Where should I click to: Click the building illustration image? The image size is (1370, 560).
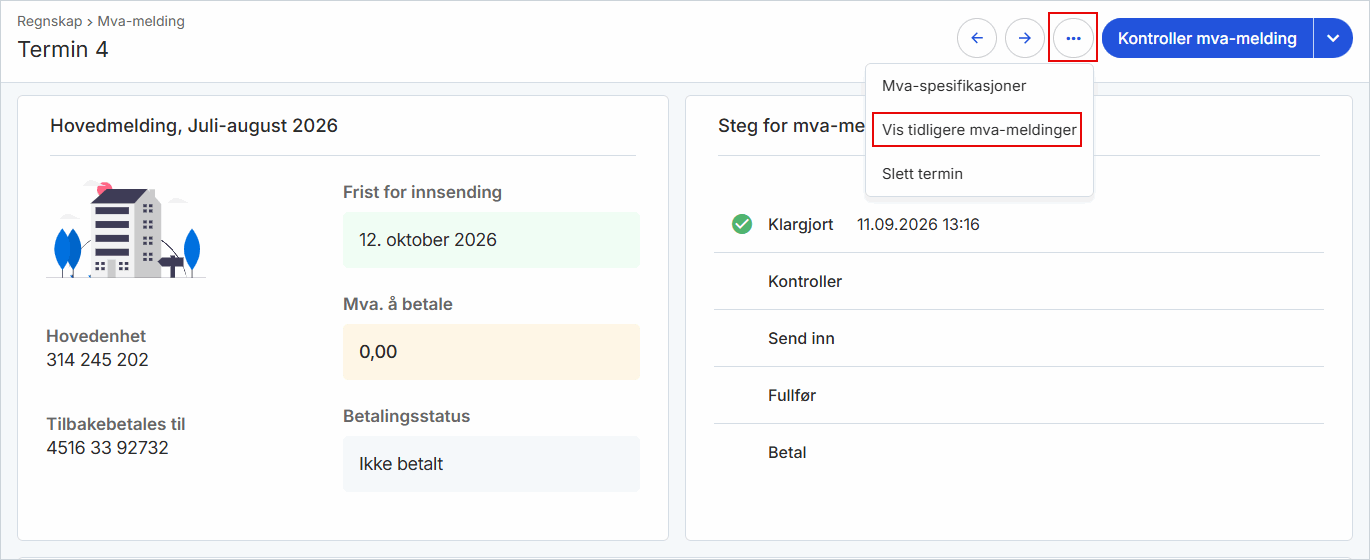pos(126,230)
